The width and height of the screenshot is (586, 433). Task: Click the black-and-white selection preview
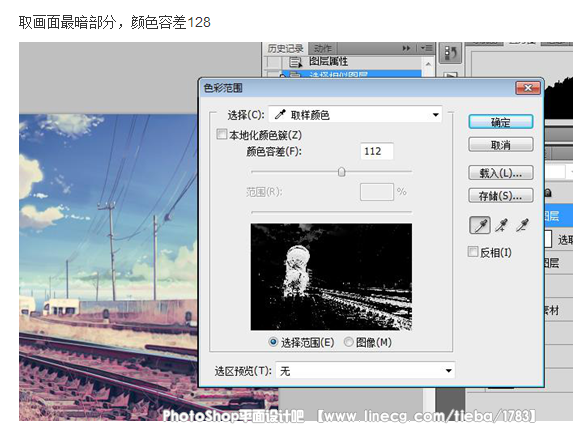point(331,277)
